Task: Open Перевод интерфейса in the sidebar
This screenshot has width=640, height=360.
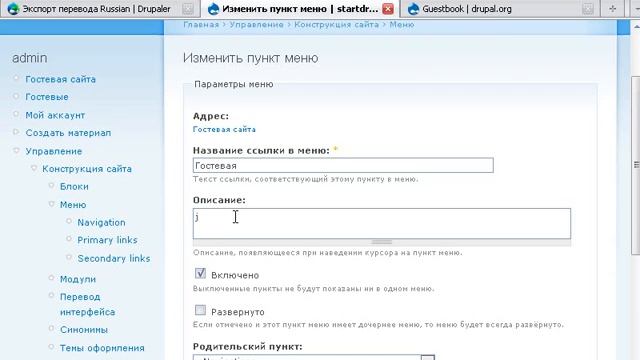Action: 87,304
